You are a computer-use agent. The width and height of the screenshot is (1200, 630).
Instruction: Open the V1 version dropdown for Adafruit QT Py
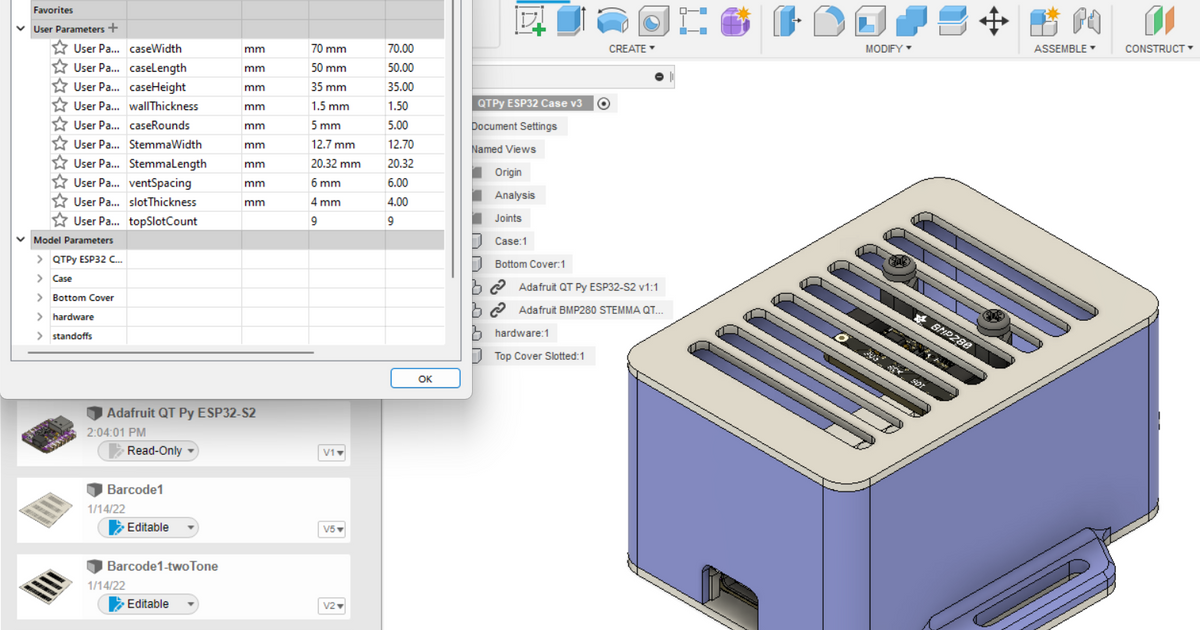point(333,453)
